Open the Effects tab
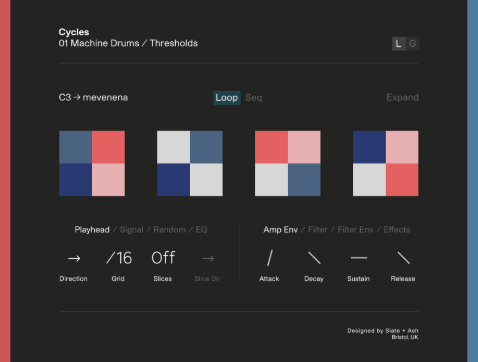The height and width of the screenshot is (362, 478). (397, 230)
